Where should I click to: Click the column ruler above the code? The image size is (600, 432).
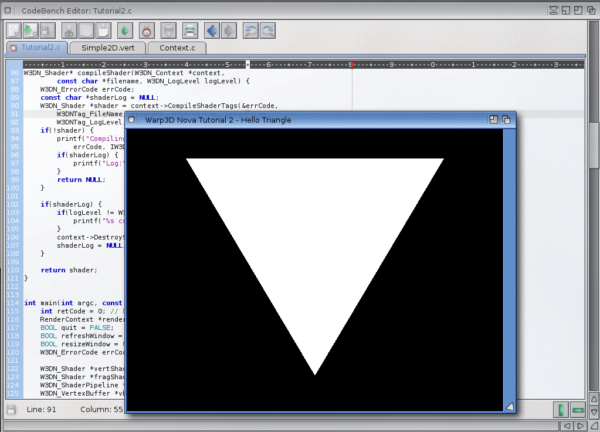[303, 65]
